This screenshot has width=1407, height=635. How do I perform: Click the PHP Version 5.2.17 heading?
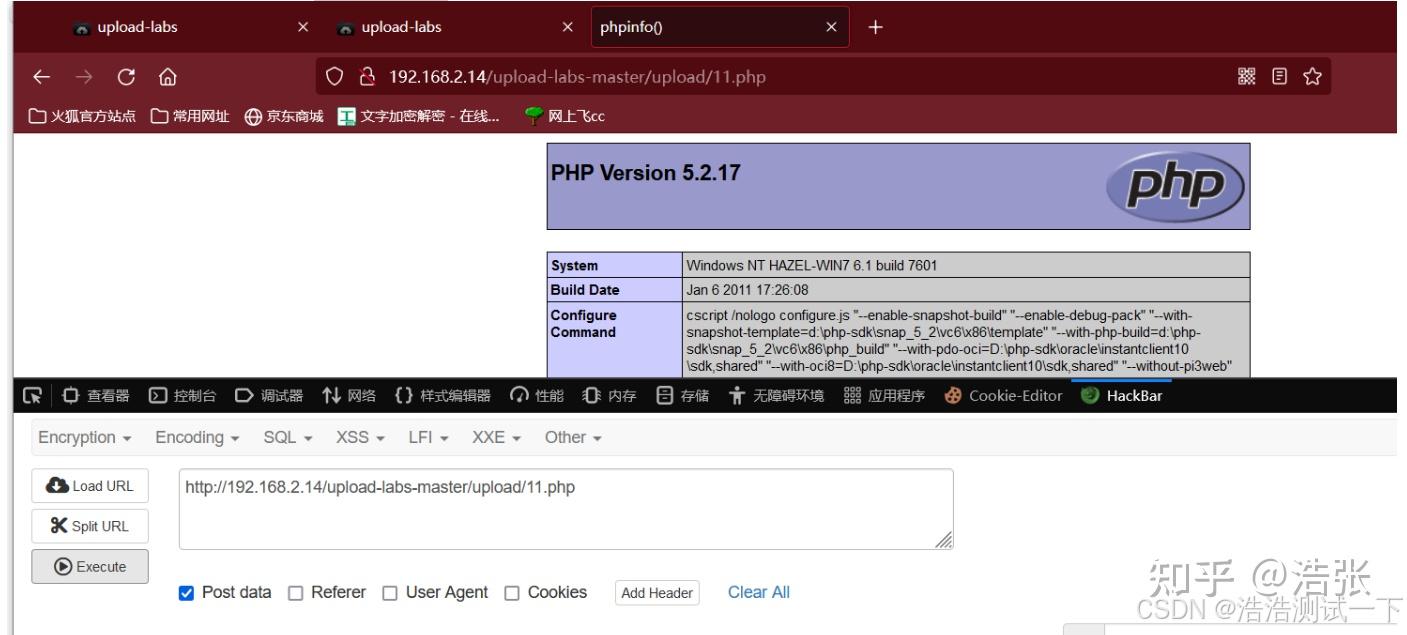click(645, 173)
